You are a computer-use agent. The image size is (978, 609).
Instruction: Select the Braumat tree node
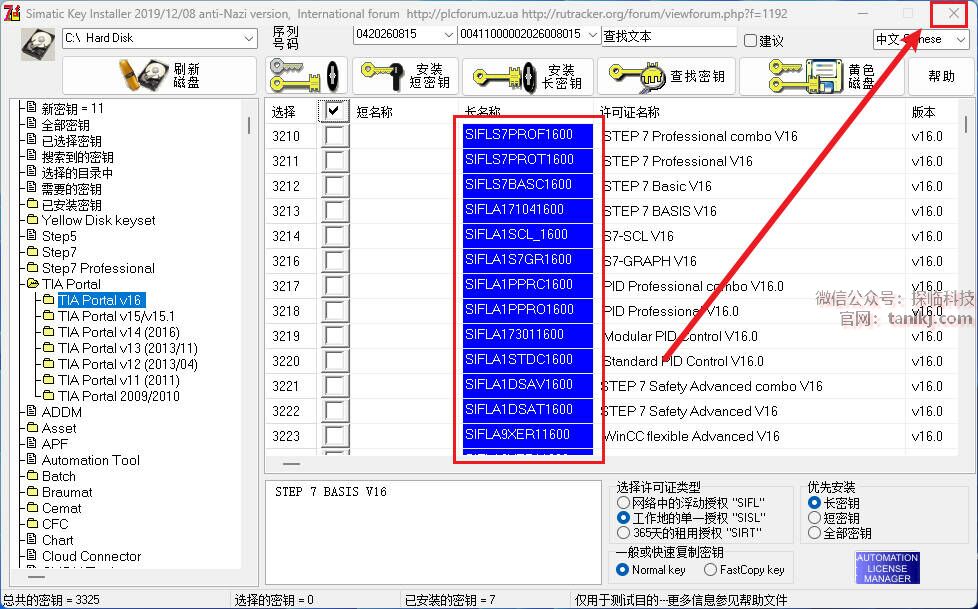67,492
